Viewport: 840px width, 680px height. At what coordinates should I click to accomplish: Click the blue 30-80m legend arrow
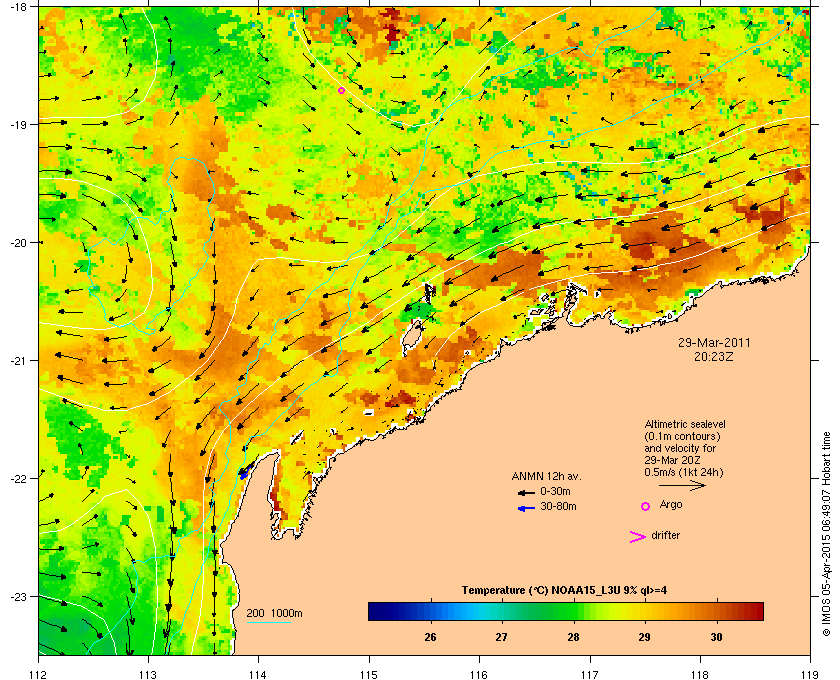pos(526,508)
